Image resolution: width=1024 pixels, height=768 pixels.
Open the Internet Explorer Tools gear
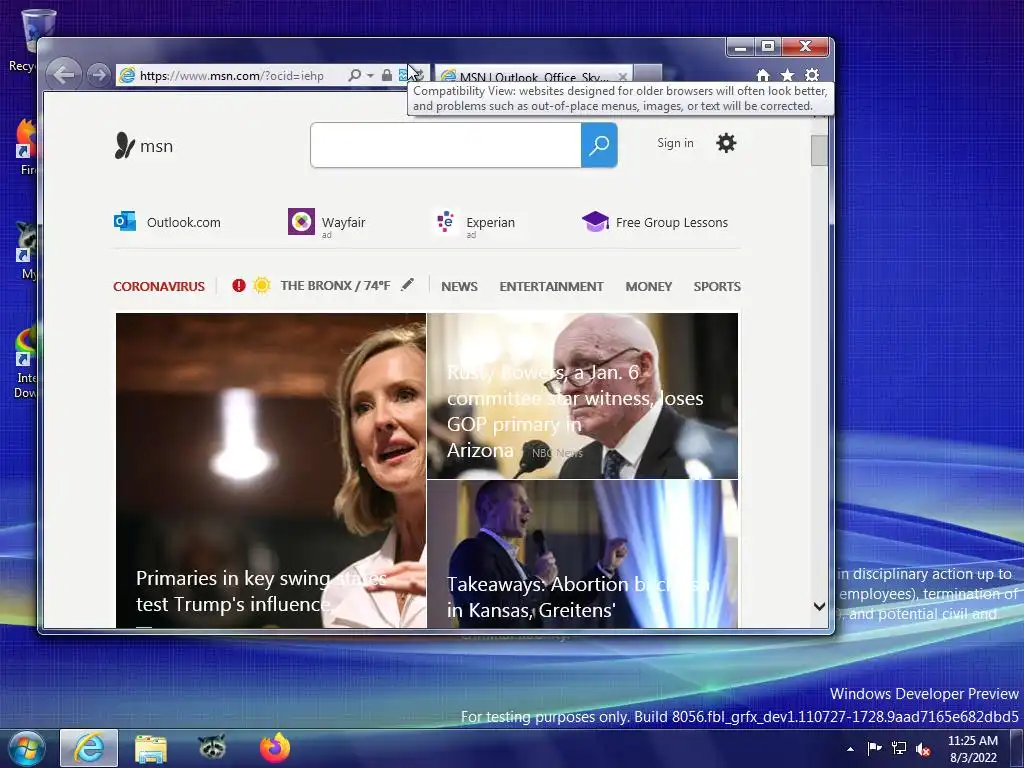click(x=812, y=75)
